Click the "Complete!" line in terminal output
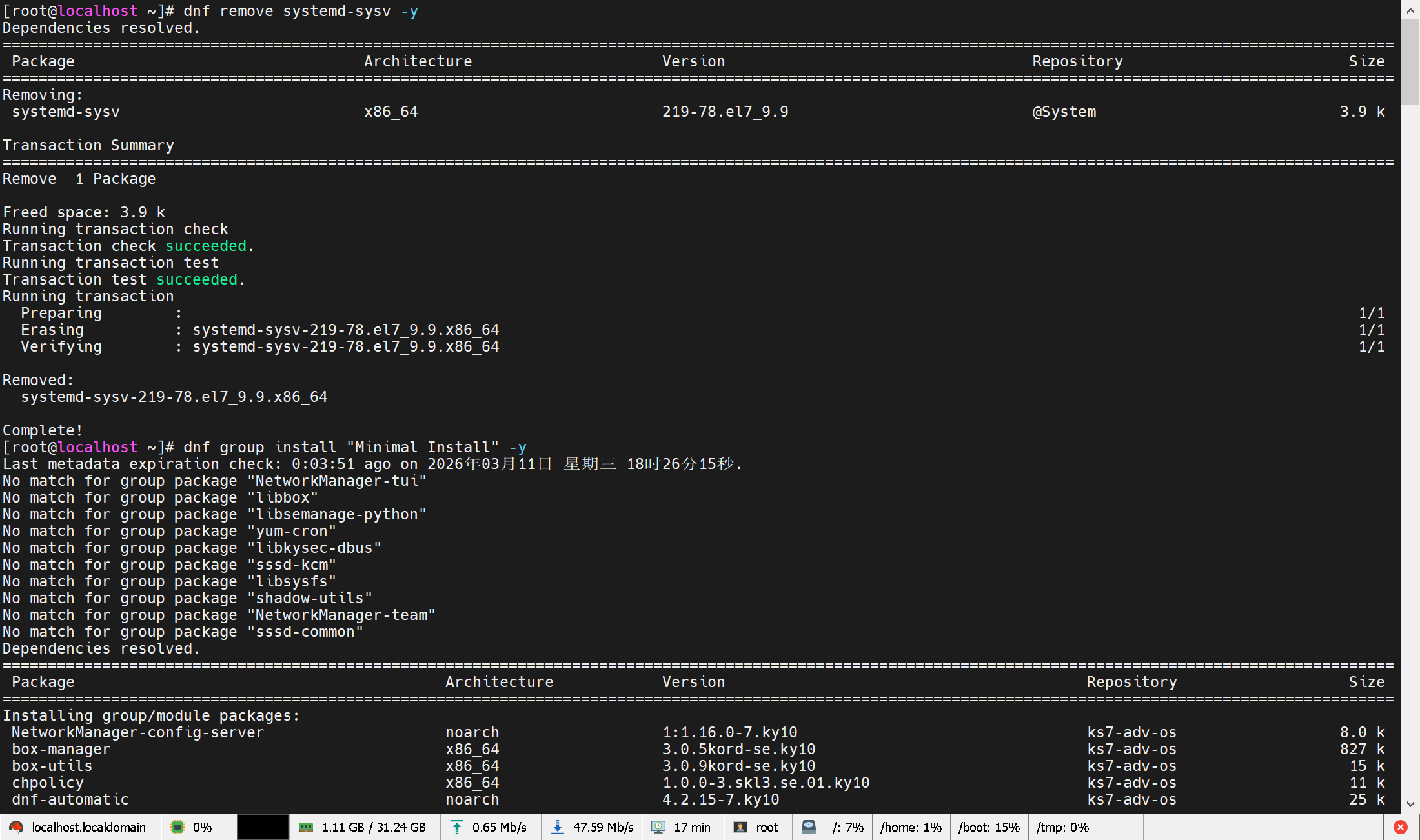This screenshot has width=1420, height=840. point(43,430)
